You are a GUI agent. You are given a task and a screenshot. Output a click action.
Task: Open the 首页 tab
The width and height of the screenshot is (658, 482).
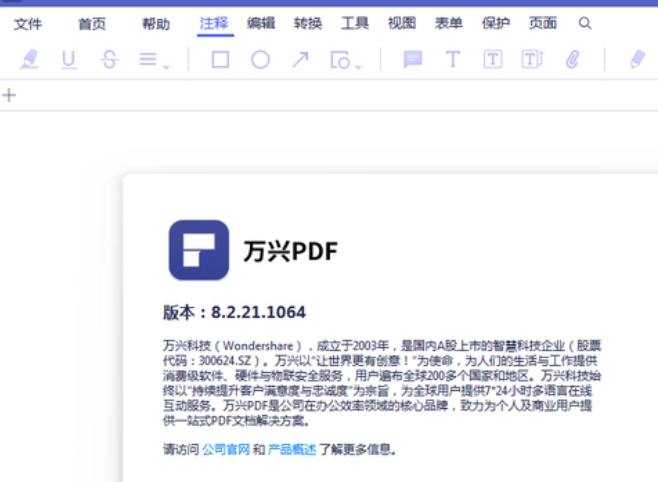92,24
